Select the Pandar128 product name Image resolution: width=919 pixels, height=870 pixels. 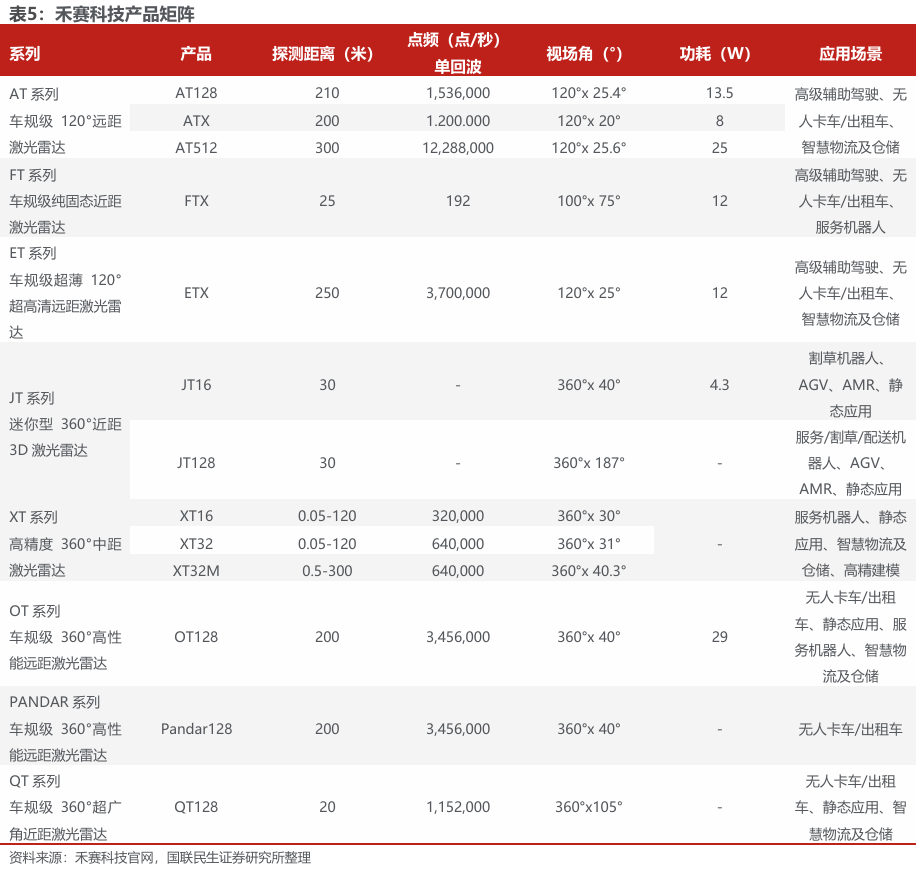click(196, 728)
